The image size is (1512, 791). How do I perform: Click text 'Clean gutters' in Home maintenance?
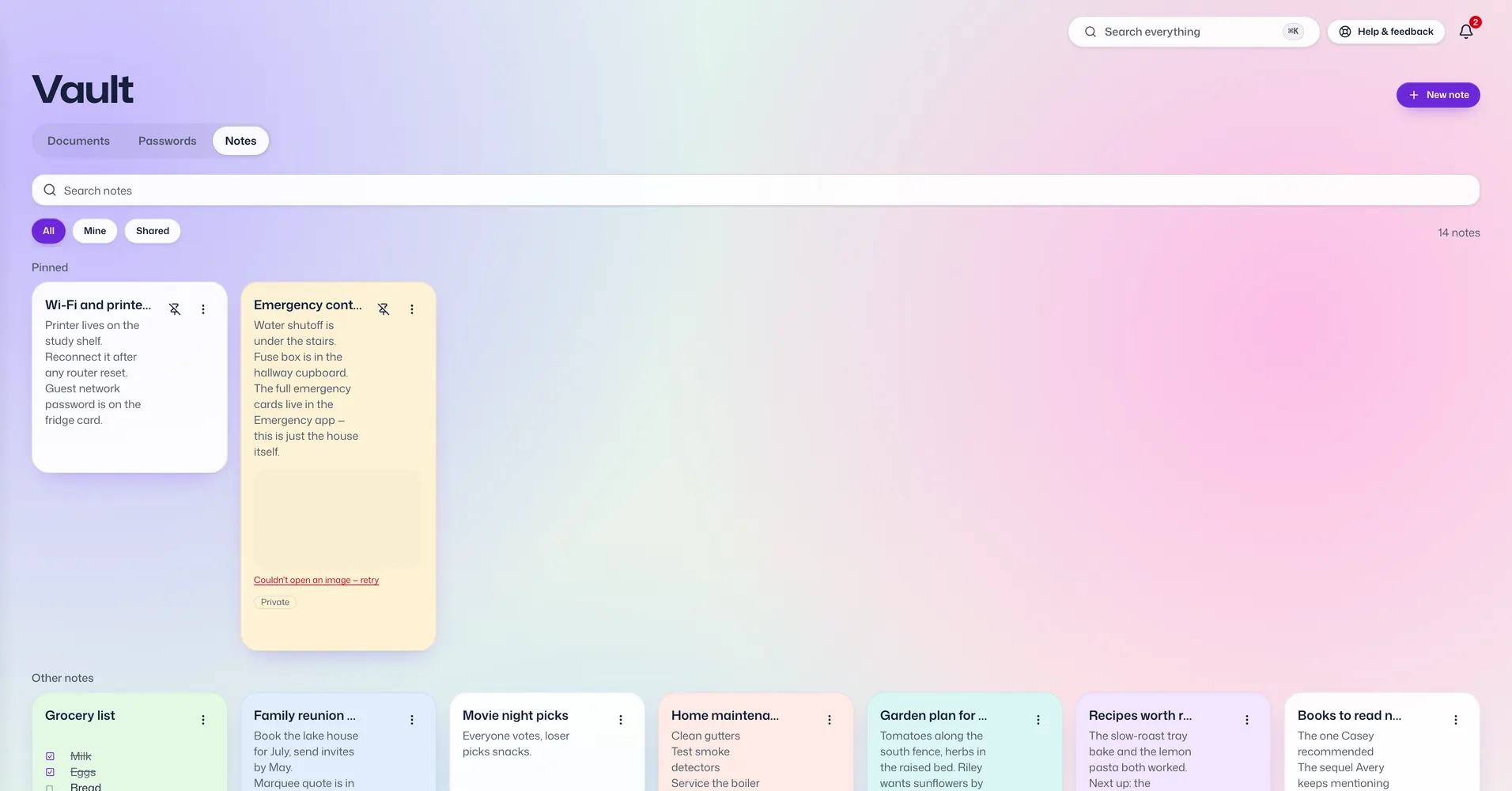[x=705, y=736]
